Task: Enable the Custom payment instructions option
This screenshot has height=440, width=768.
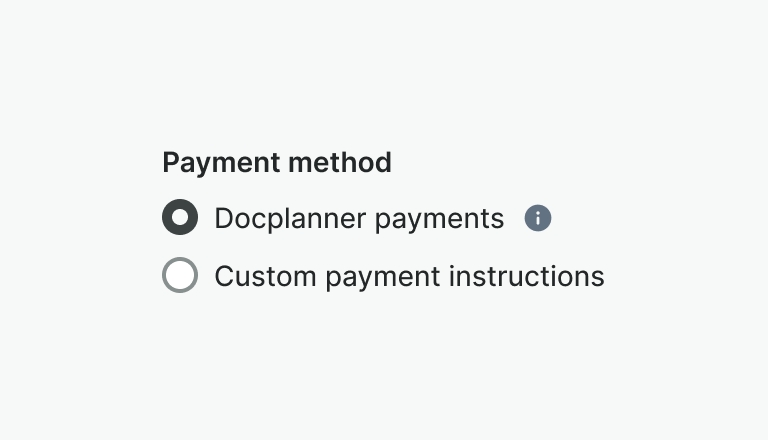Action: (180, 275)
